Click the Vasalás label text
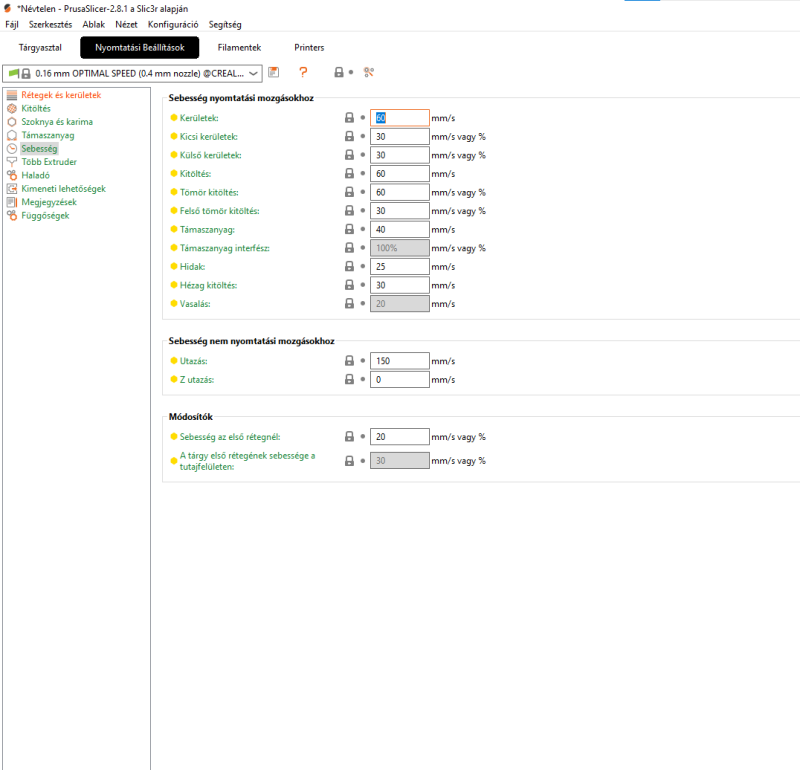 pos(195,304)
